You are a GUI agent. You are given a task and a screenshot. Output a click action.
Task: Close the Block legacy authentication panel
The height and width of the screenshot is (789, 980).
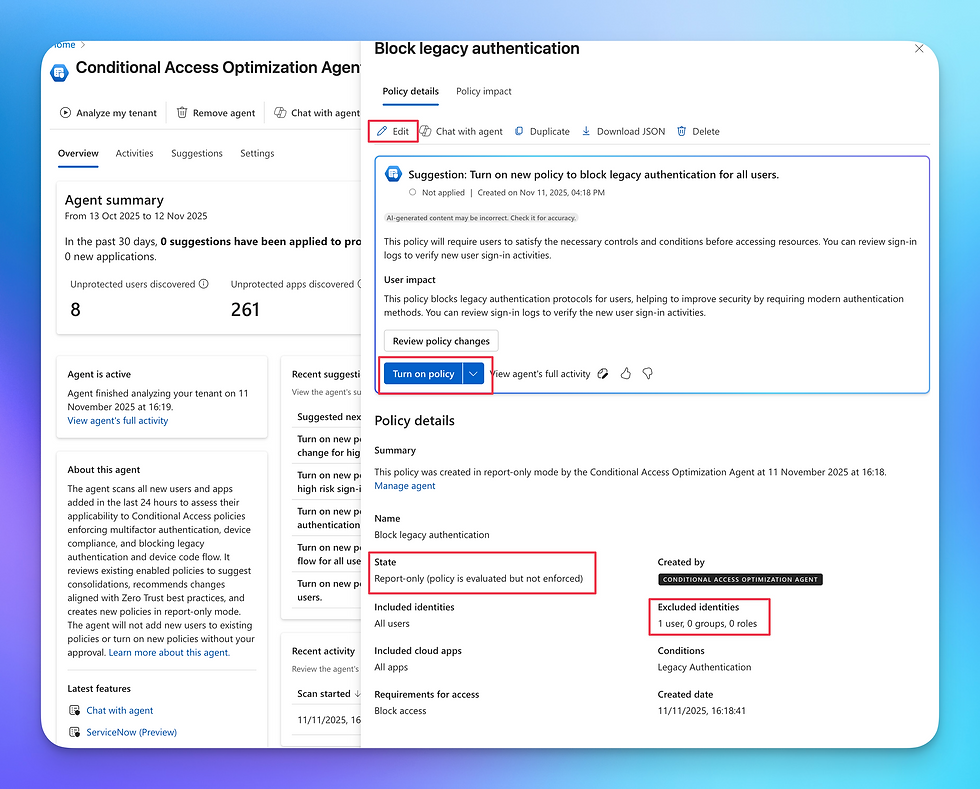(x=919, y=49)
